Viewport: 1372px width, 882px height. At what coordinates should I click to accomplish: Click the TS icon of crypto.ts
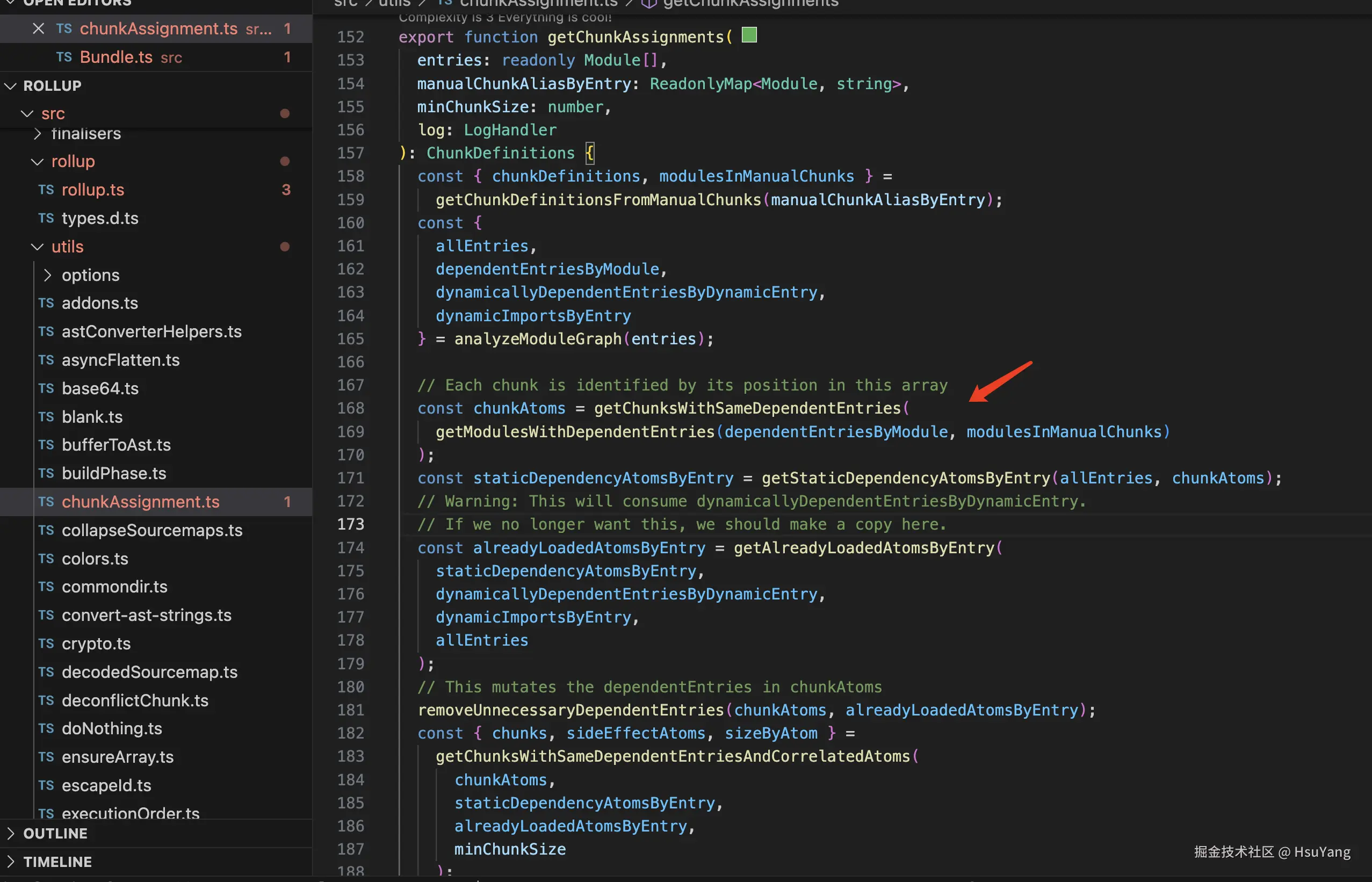(x=46, y=643)
